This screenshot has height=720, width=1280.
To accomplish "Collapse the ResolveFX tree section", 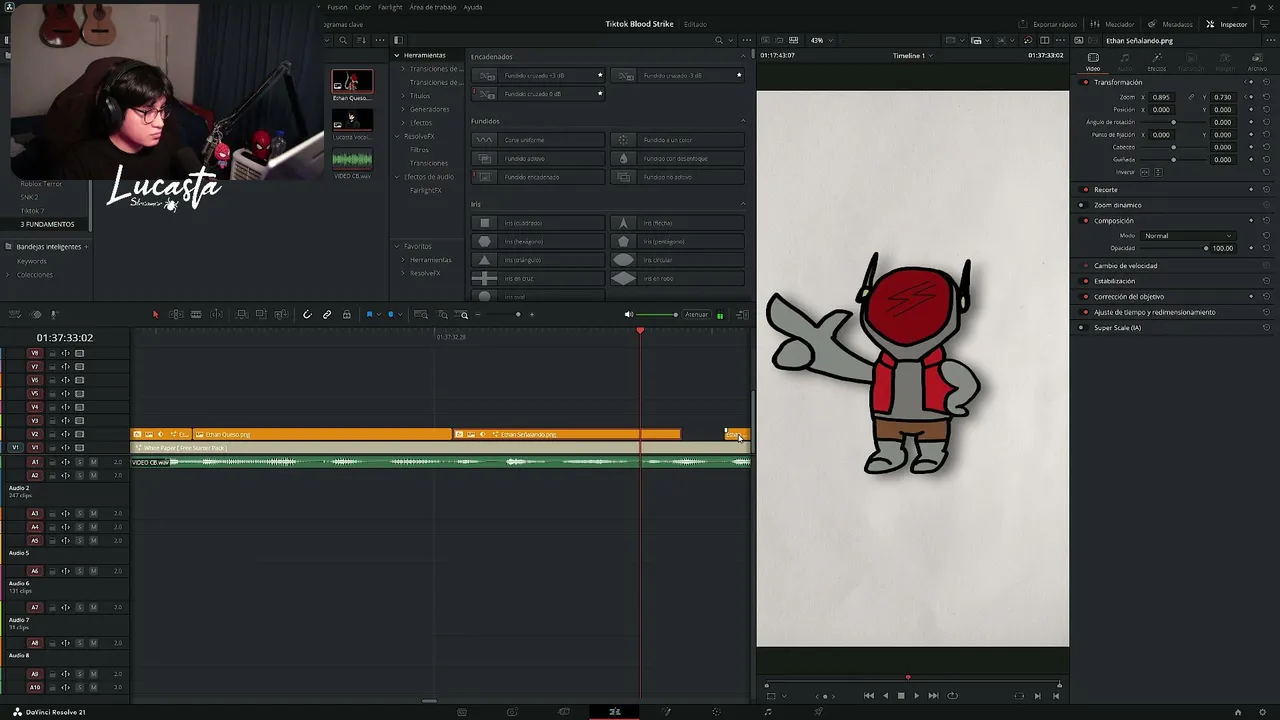I will tap(397, 136).
